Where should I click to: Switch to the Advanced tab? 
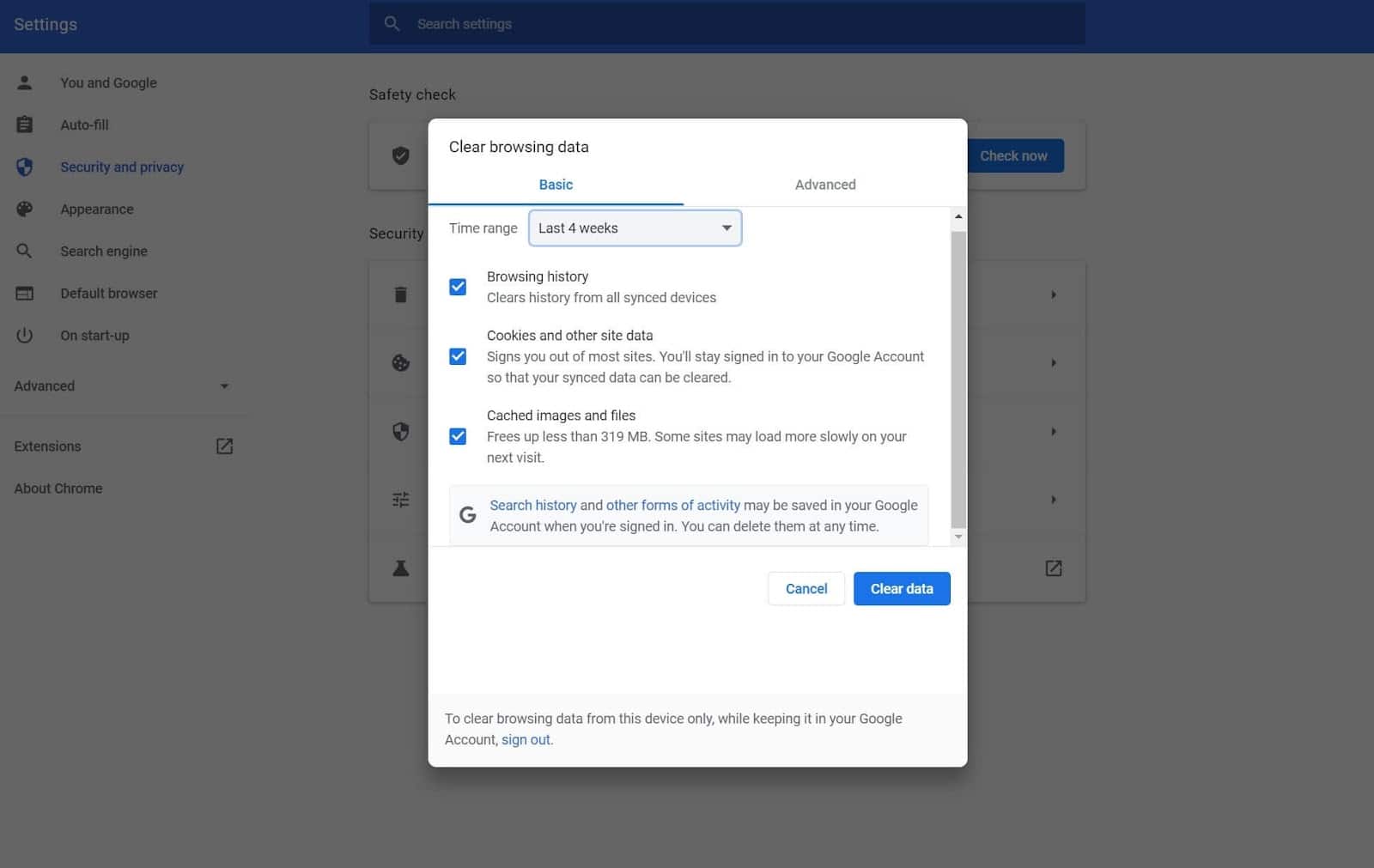(824, 184)
